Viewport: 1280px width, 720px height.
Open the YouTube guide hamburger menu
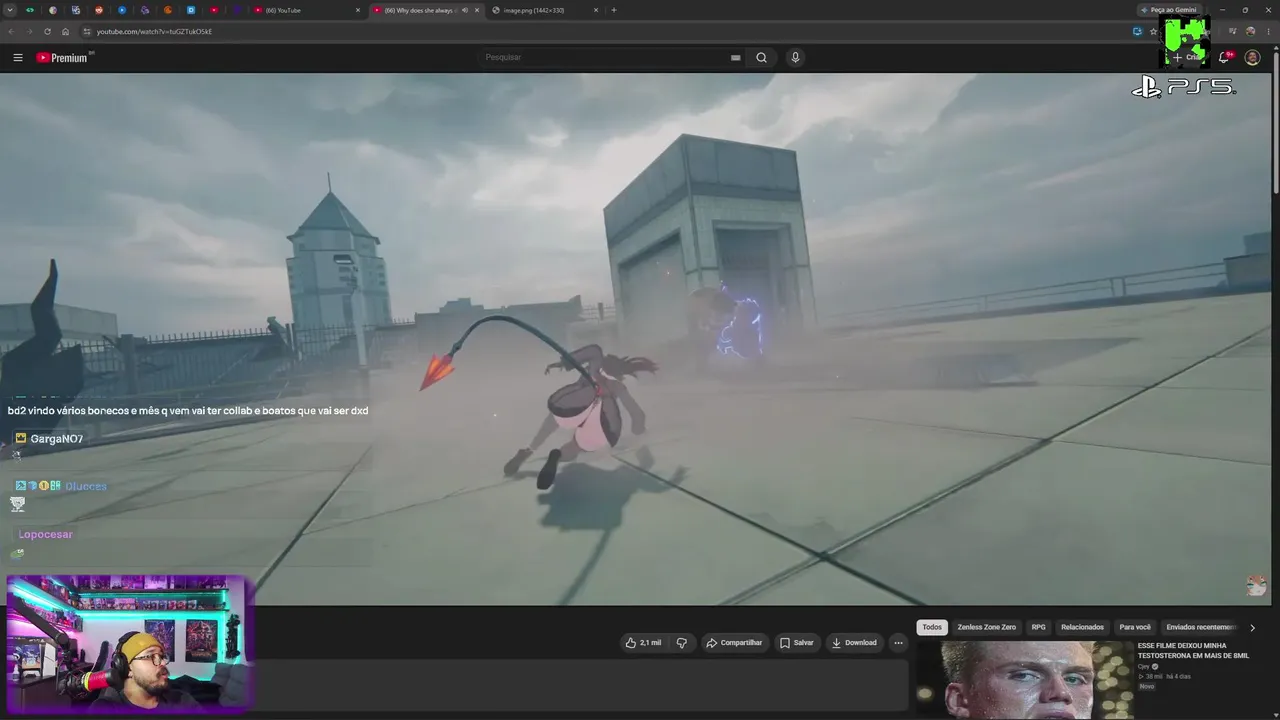(17, 57)
